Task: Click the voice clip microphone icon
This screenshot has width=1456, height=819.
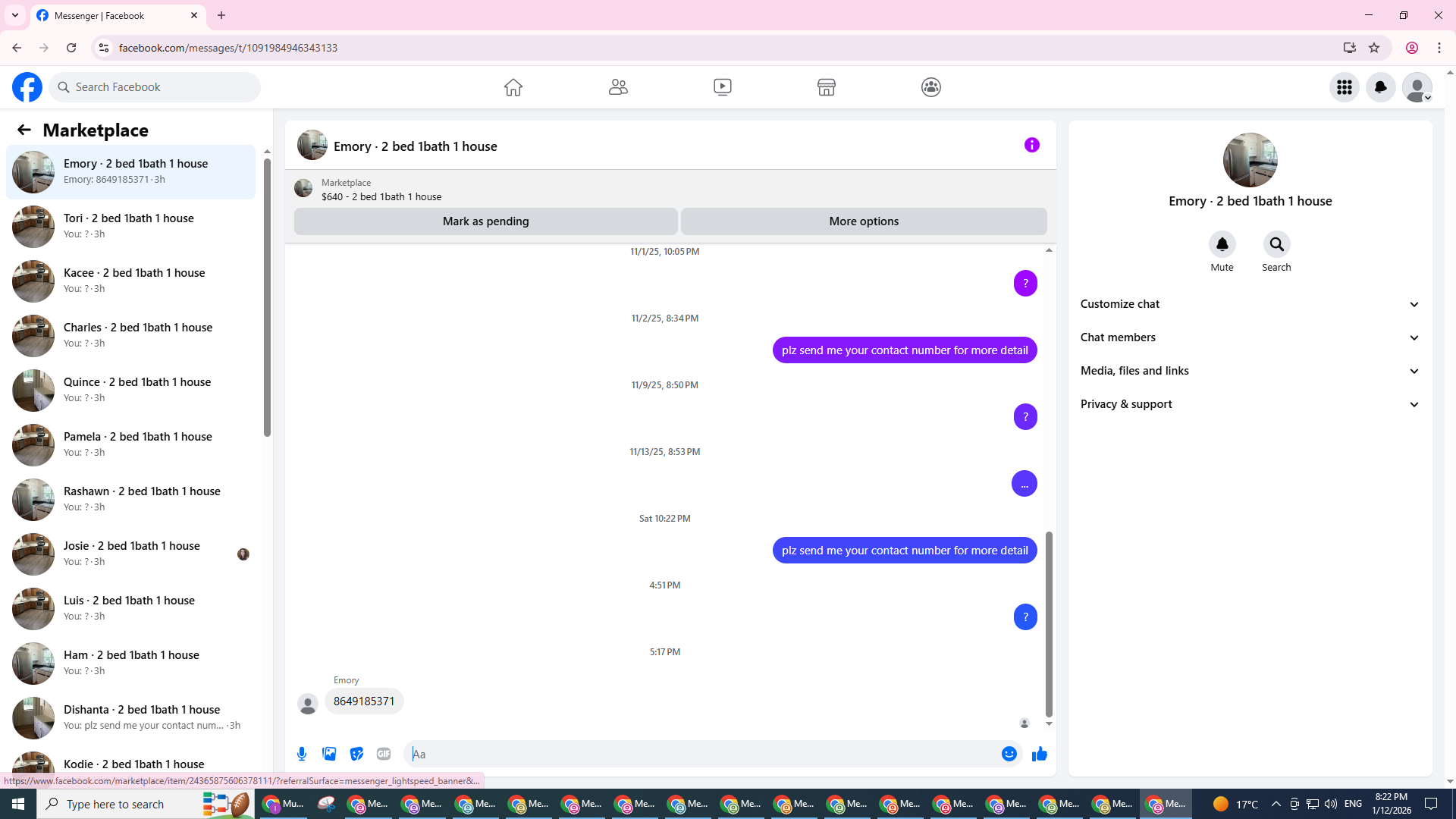Action: click(x=302, y=754)
